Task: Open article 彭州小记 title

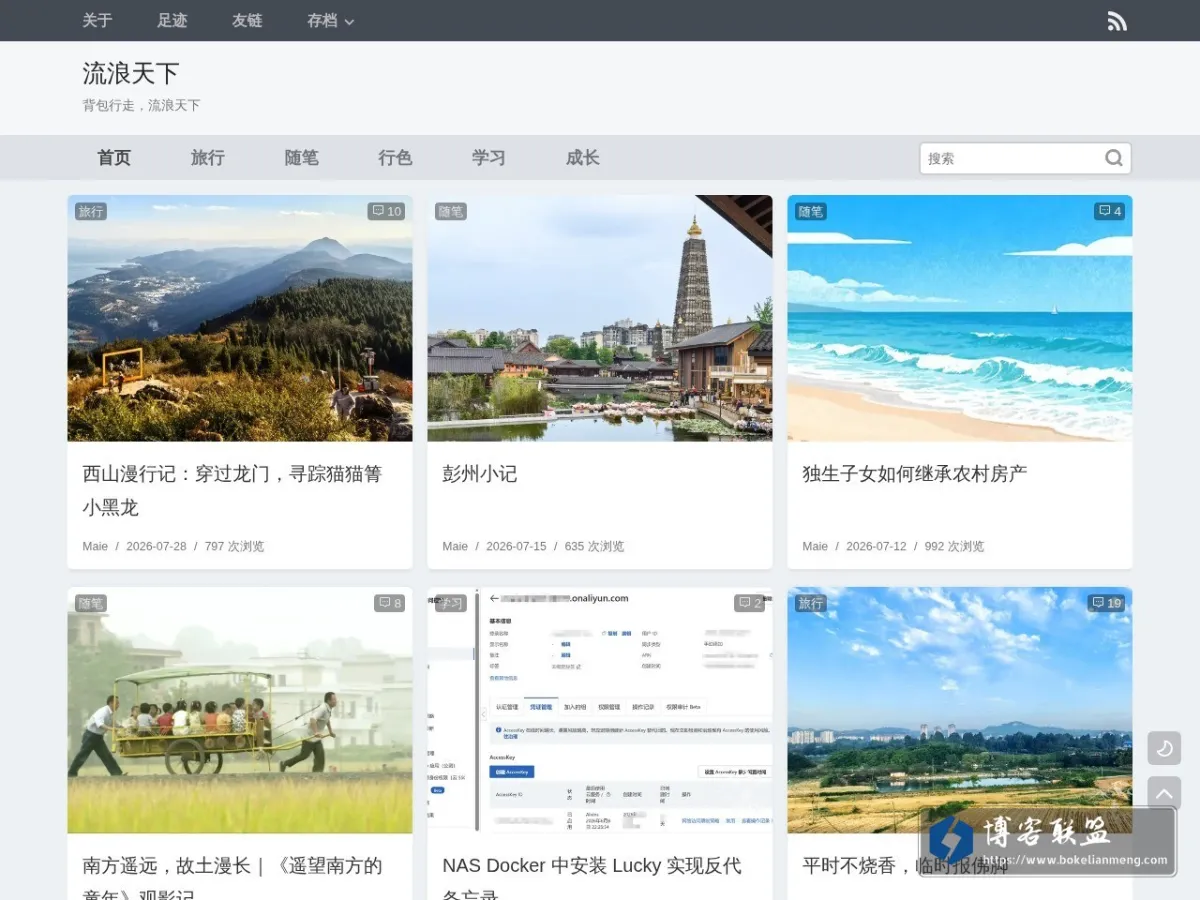Action: click(x=480, y=473)
